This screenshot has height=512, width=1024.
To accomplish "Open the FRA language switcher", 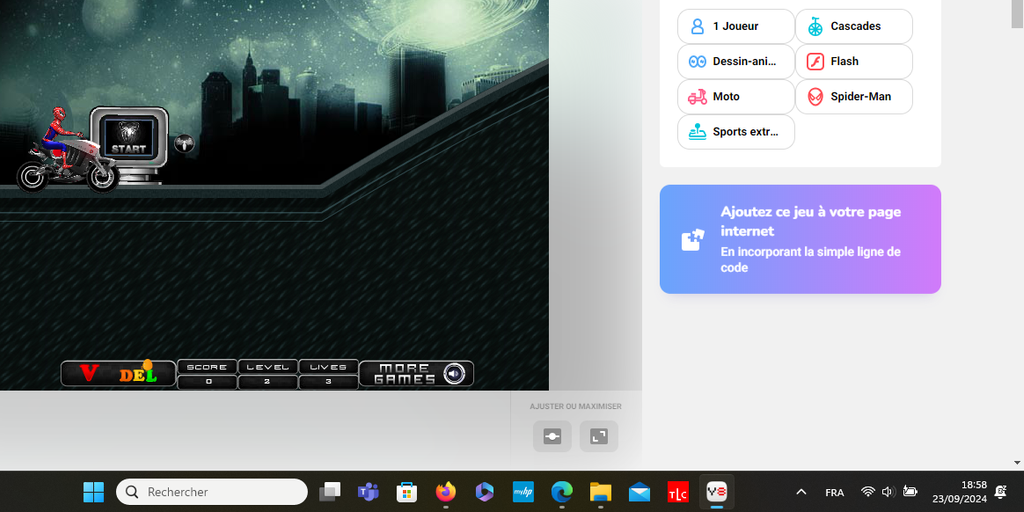I will click(834, 492).
